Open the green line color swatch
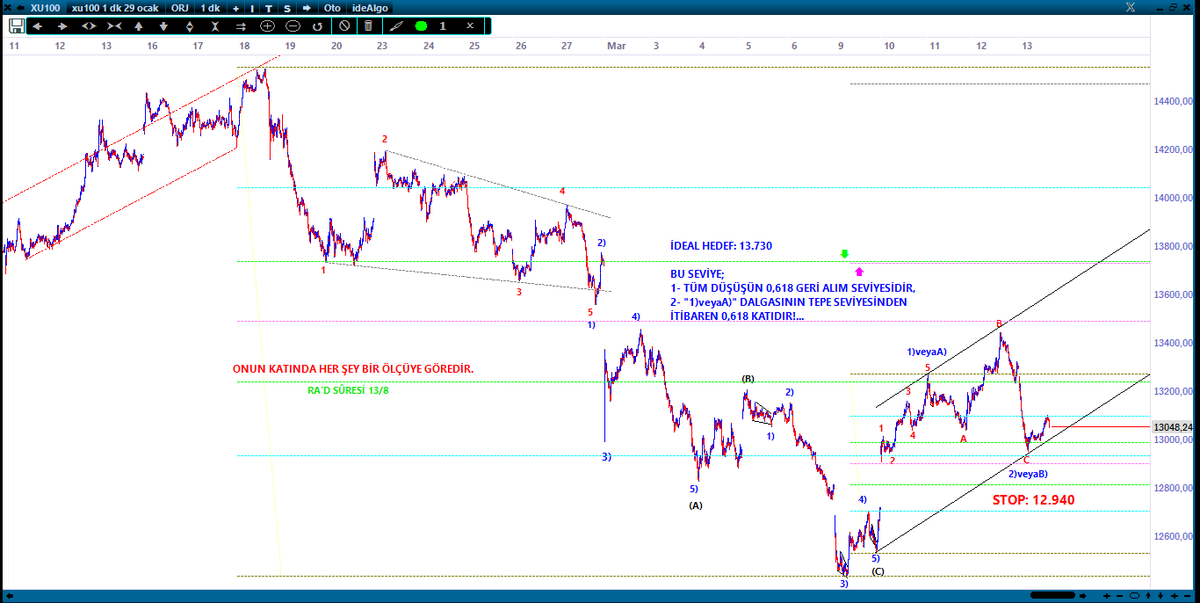The height and width of the screenshot is (603, 1200). click(421, 26)
